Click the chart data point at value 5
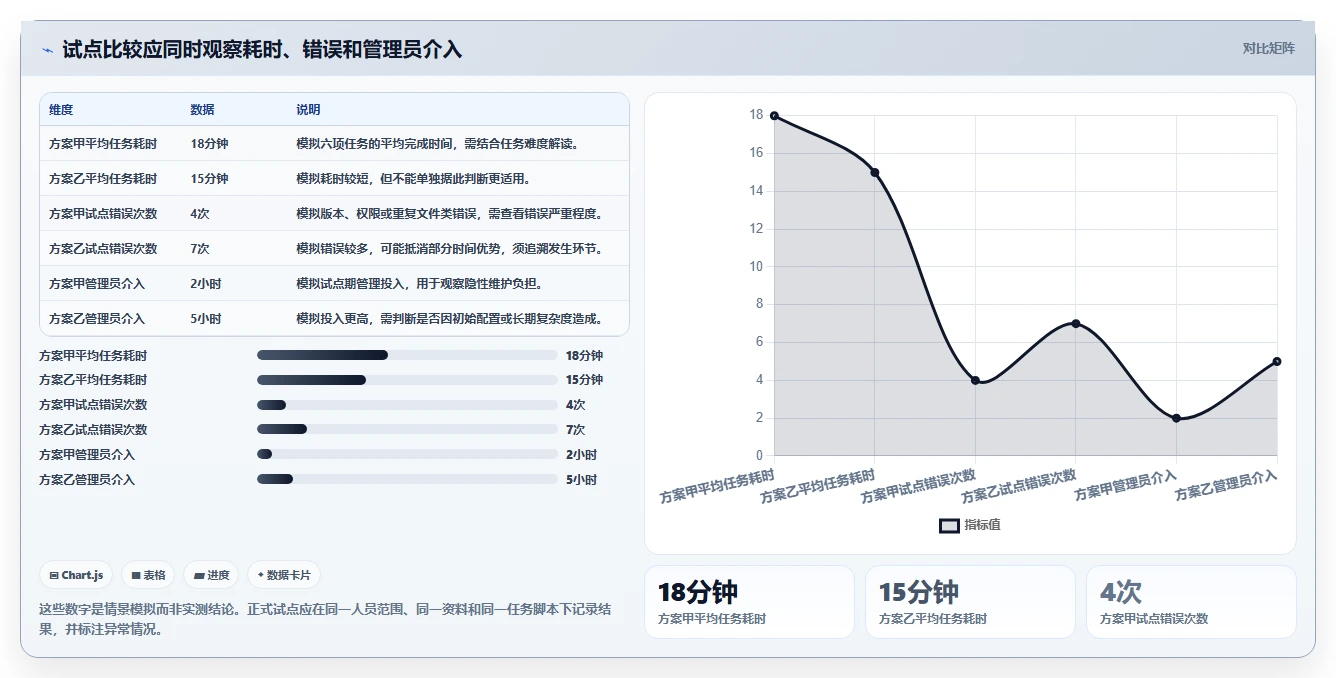Image resolution: width=1336 pixels, height=678 pixels. 1277,361
